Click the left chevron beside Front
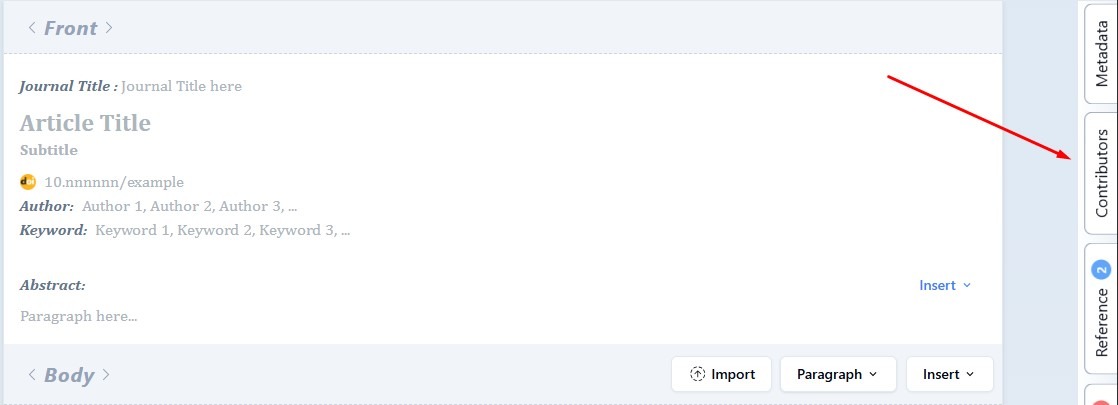The image size is (1118, 405). point(32,28)
